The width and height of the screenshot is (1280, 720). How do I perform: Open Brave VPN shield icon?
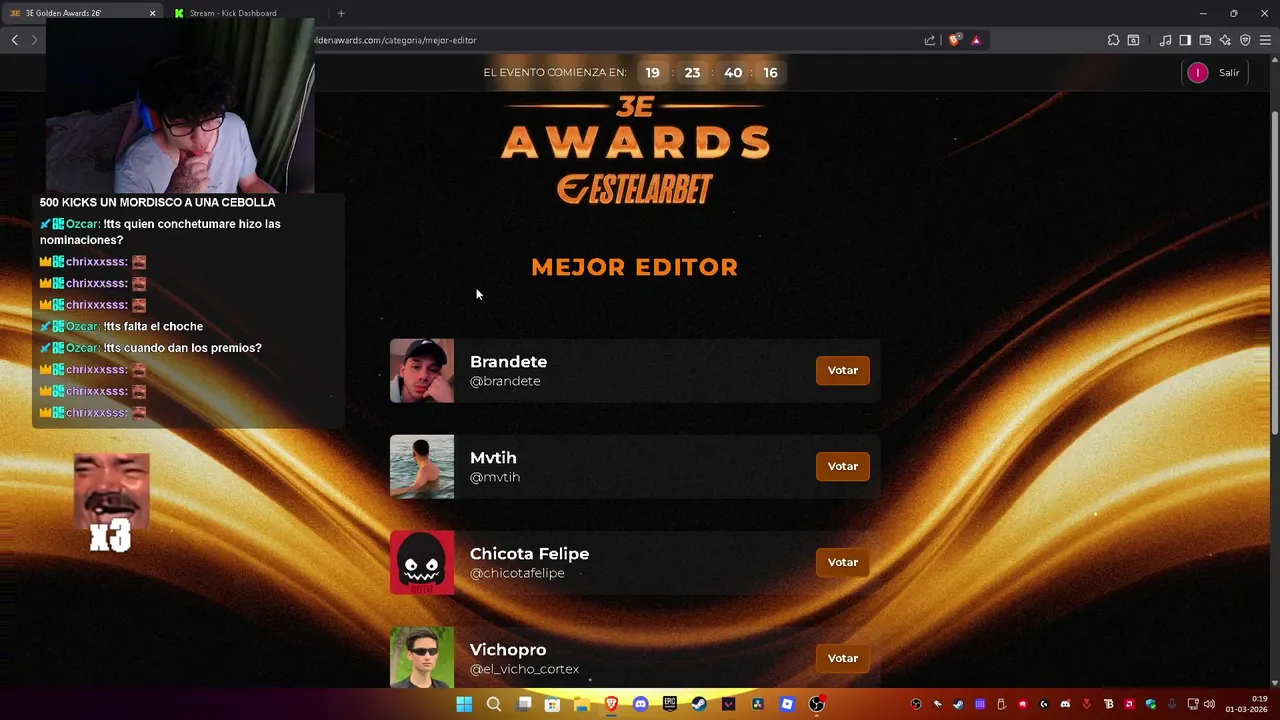coord(1245,40)
